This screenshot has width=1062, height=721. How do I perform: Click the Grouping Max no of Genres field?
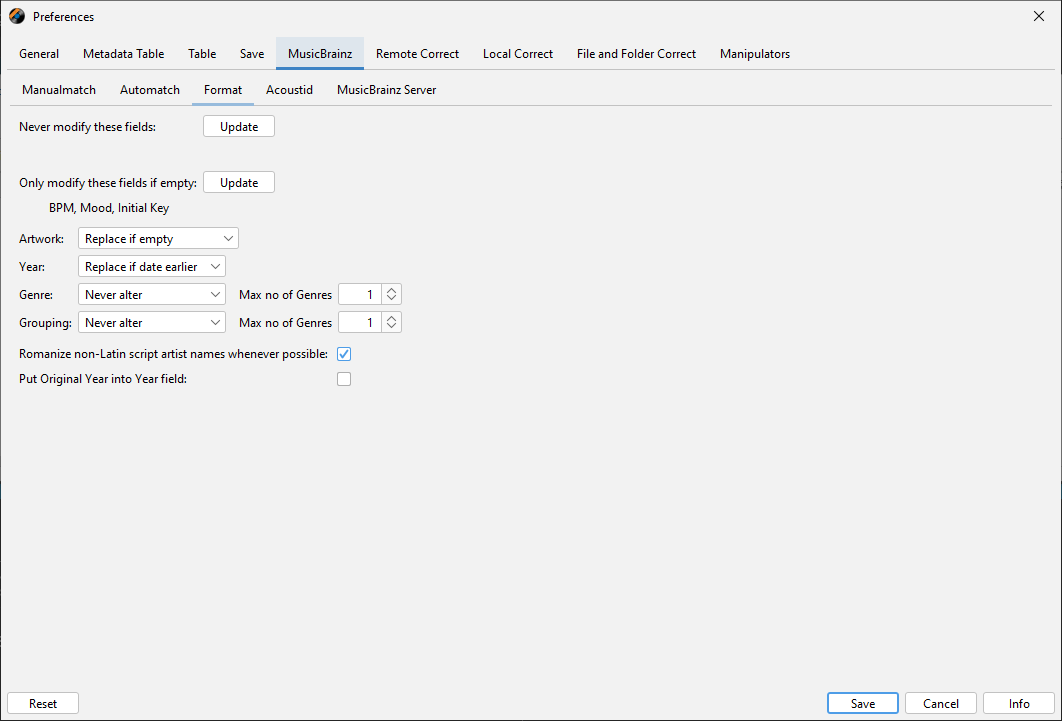coord(360,323)
